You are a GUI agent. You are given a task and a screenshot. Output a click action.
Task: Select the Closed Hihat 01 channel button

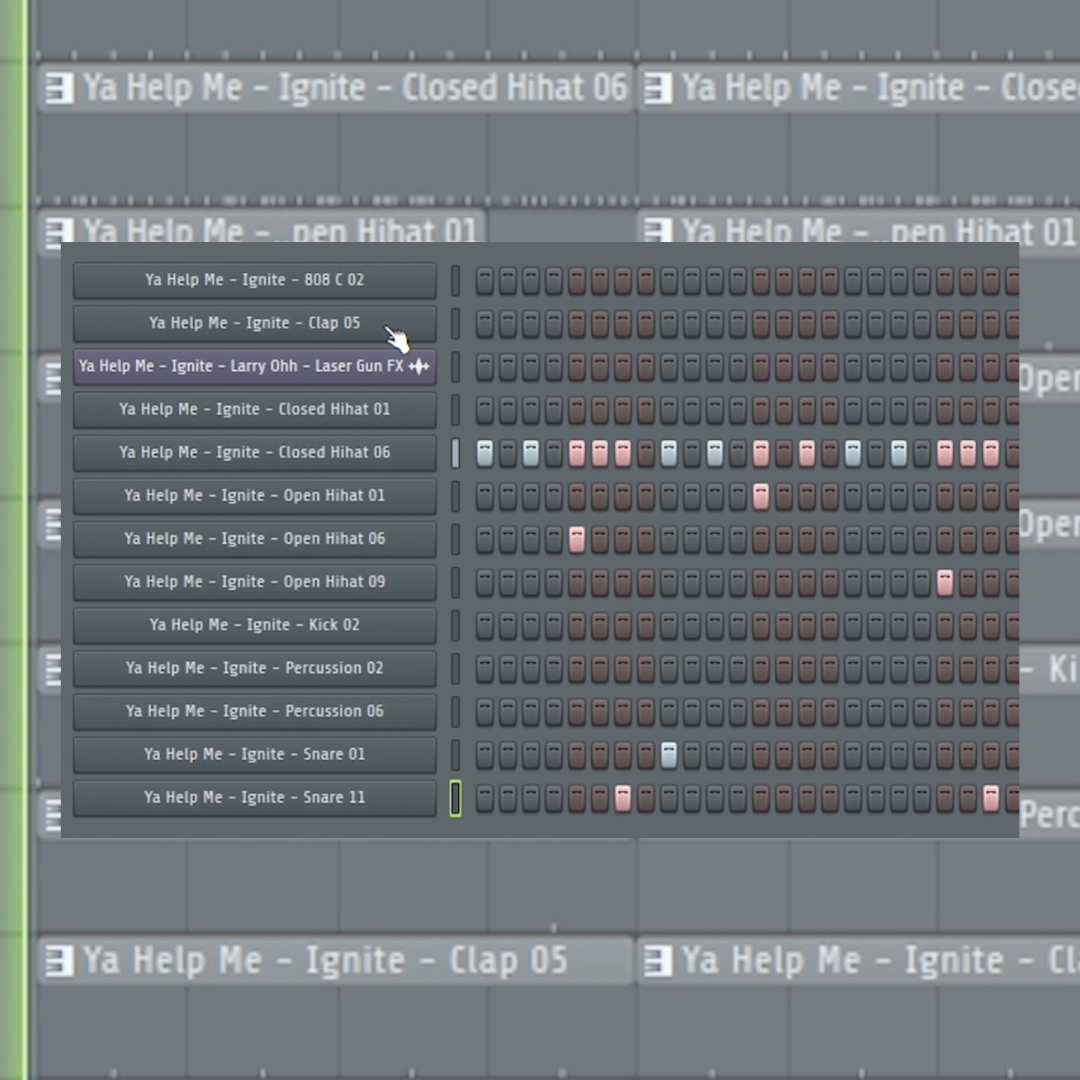click(254, 410)
